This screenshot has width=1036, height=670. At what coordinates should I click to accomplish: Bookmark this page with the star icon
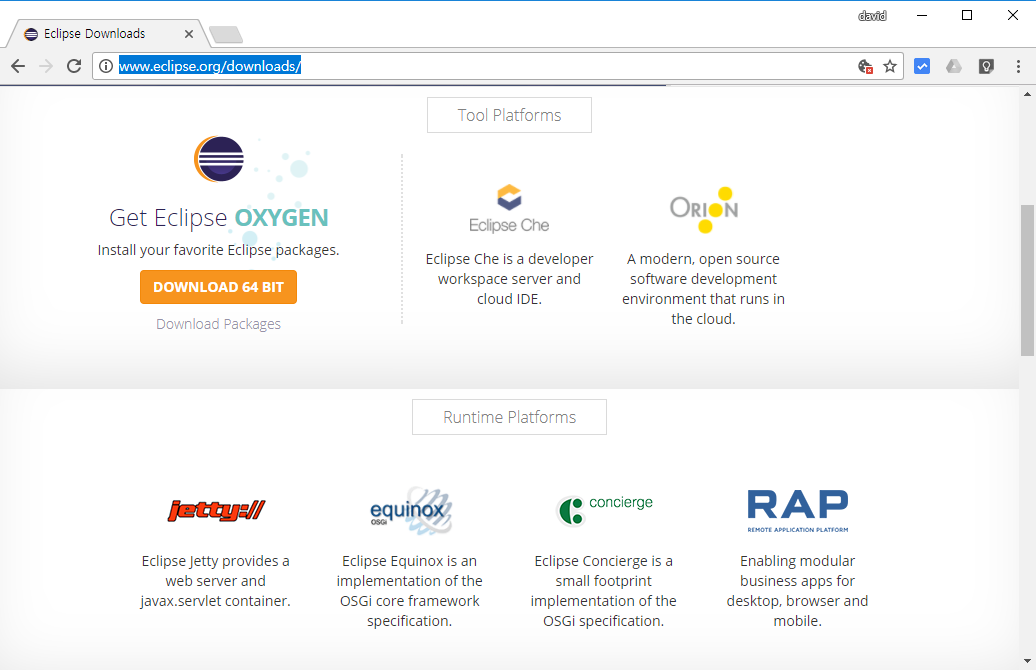(890, 66)
